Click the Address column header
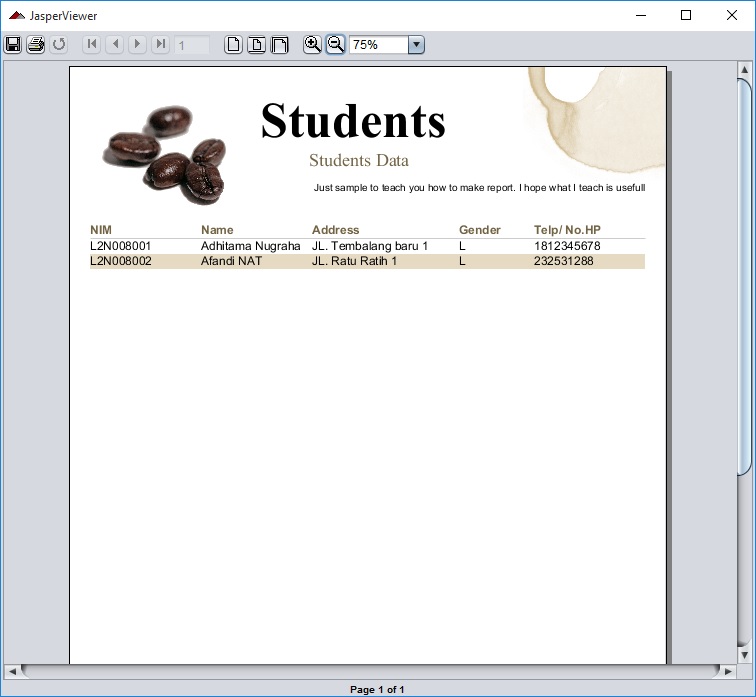Image resolution: width=756 pixels, height=697 pixels. (336, 230)
